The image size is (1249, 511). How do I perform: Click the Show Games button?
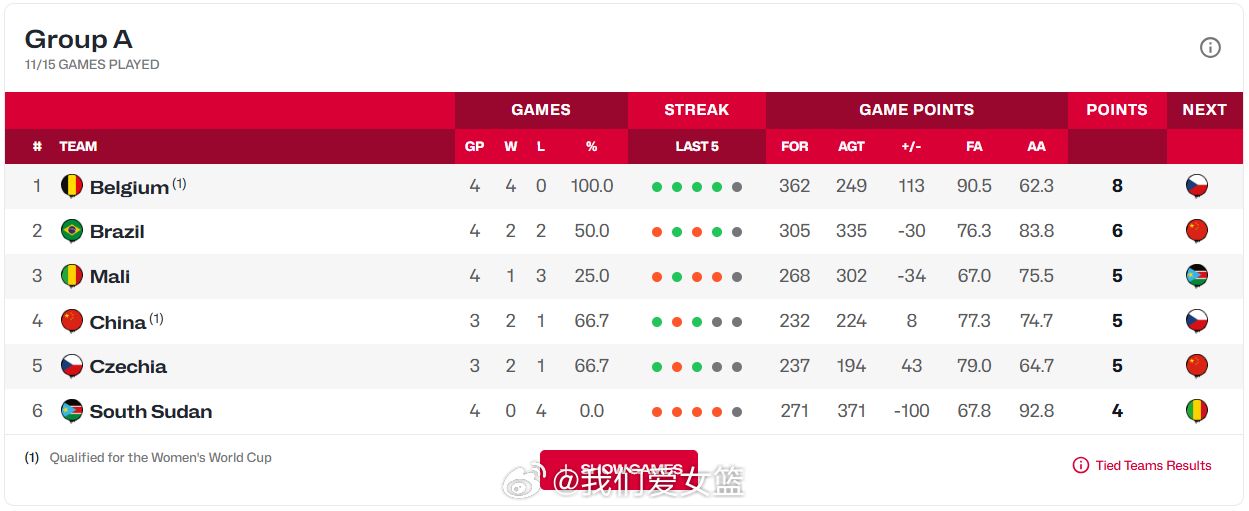coord(619,469)
